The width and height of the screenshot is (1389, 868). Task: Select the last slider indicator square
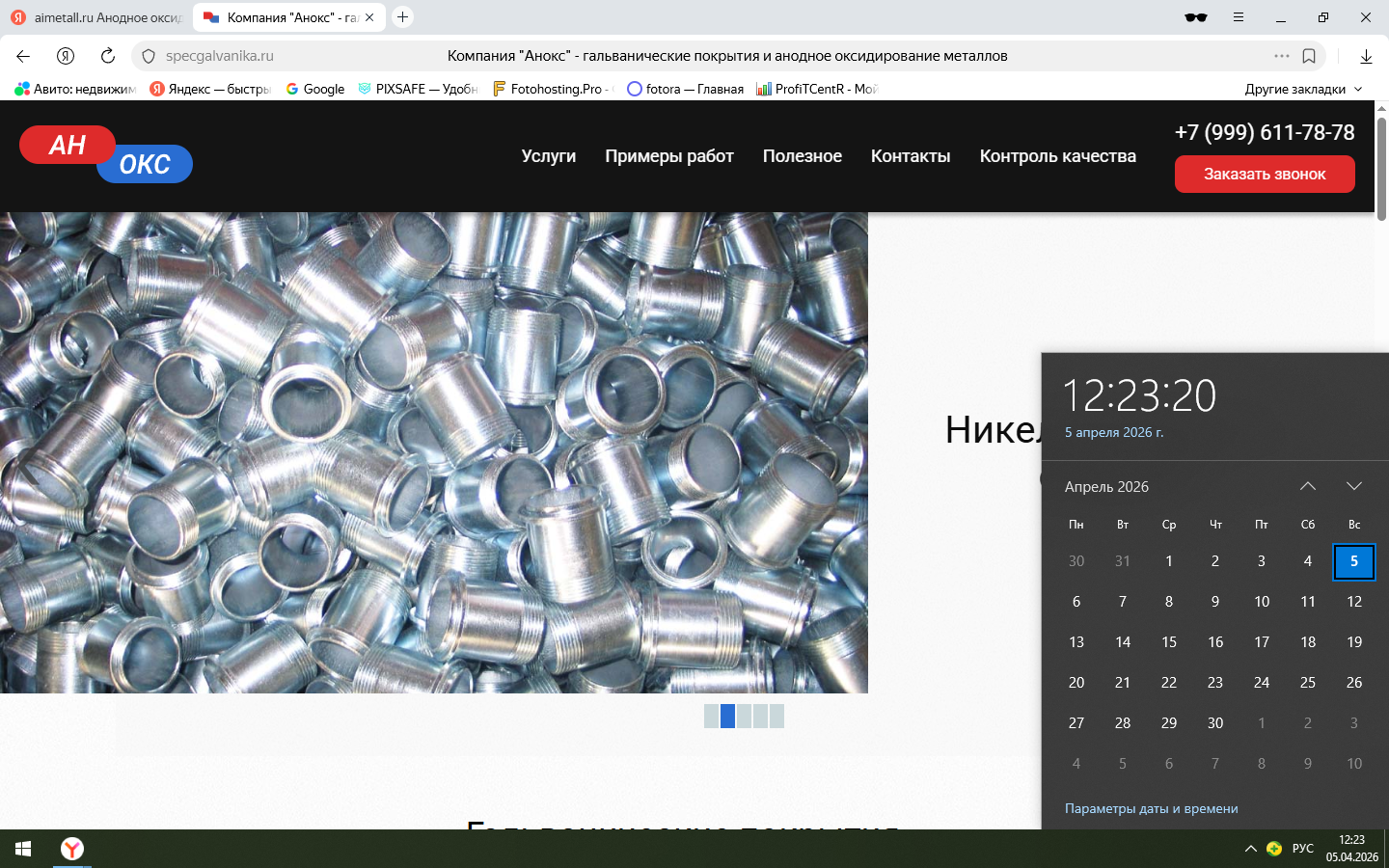pyautogui.click(x=776, y=716)
